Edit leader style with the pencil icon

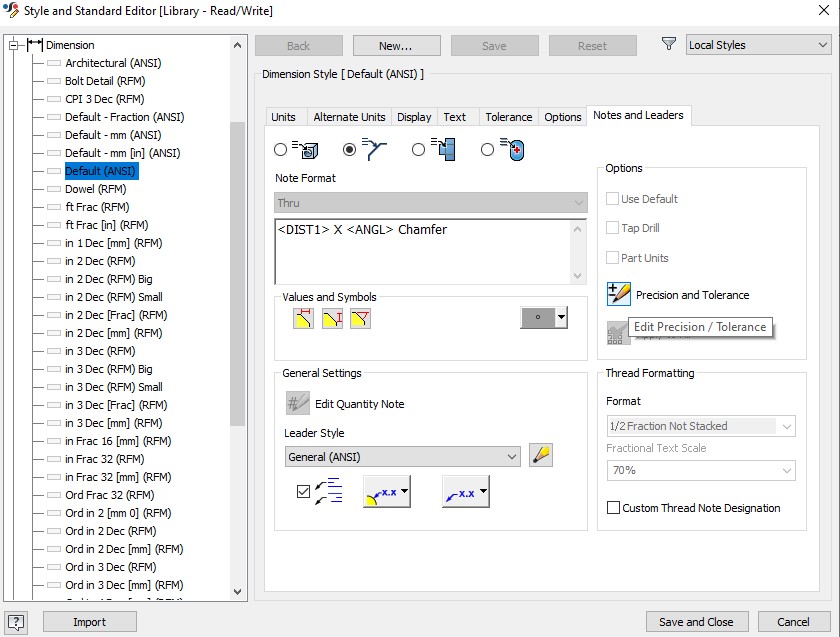541,455
